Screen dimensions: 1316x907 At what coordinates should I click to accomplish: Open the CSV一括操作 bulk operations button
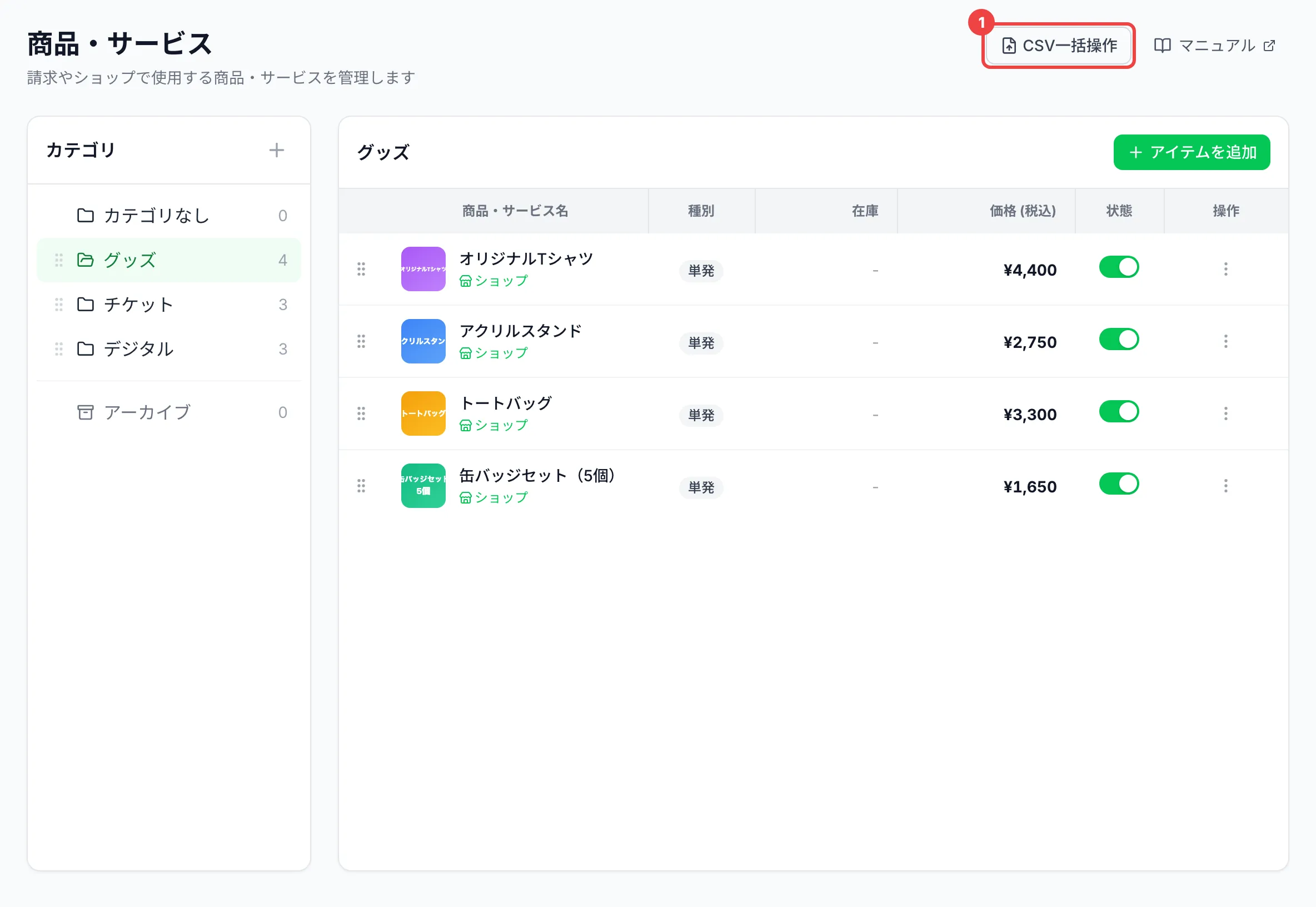(1059, 46)
